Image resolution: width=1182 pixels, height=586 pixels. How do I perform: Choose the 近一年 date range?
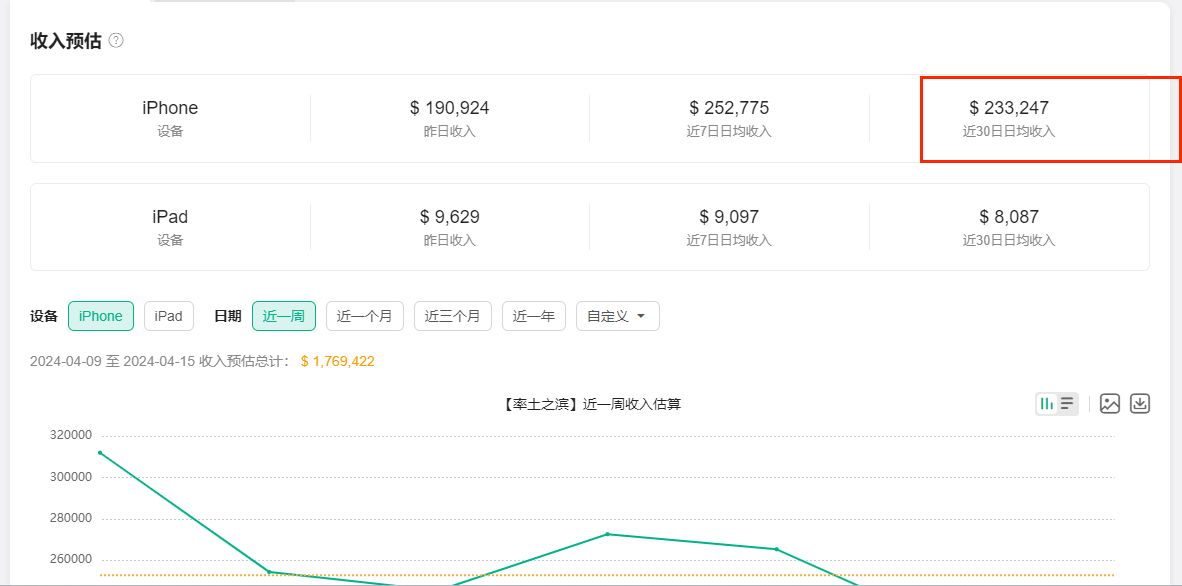(534, 316)
